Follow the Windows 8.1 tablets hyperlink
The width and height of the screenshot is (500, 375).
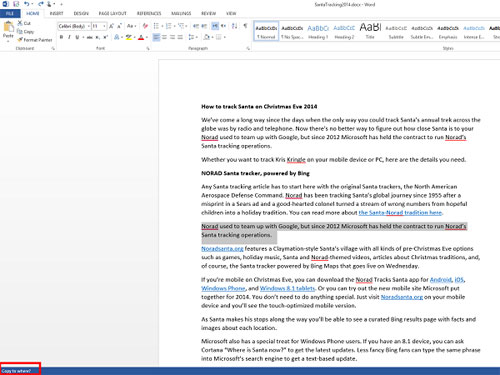[x=287, y=288]
